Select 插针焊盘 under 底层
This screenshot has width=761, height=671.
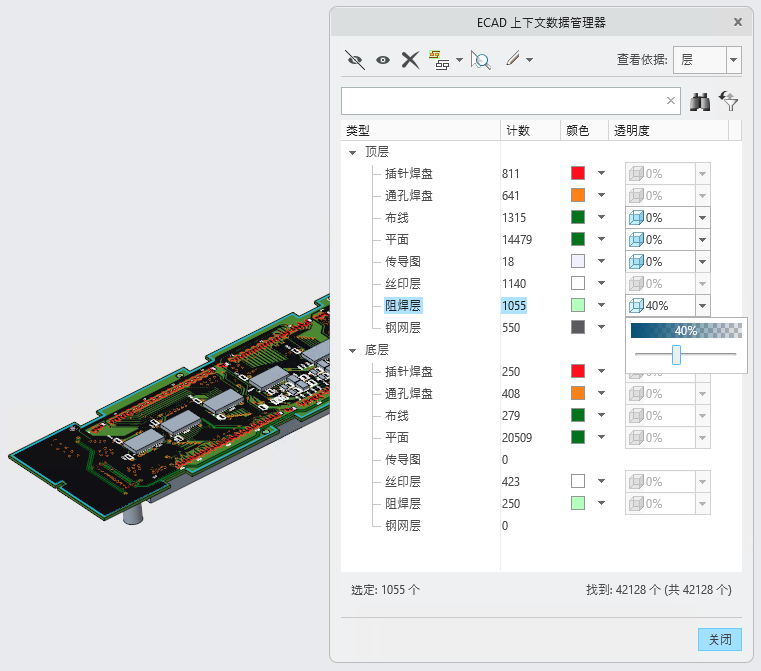pyautogui.click(x=409, y=372)
